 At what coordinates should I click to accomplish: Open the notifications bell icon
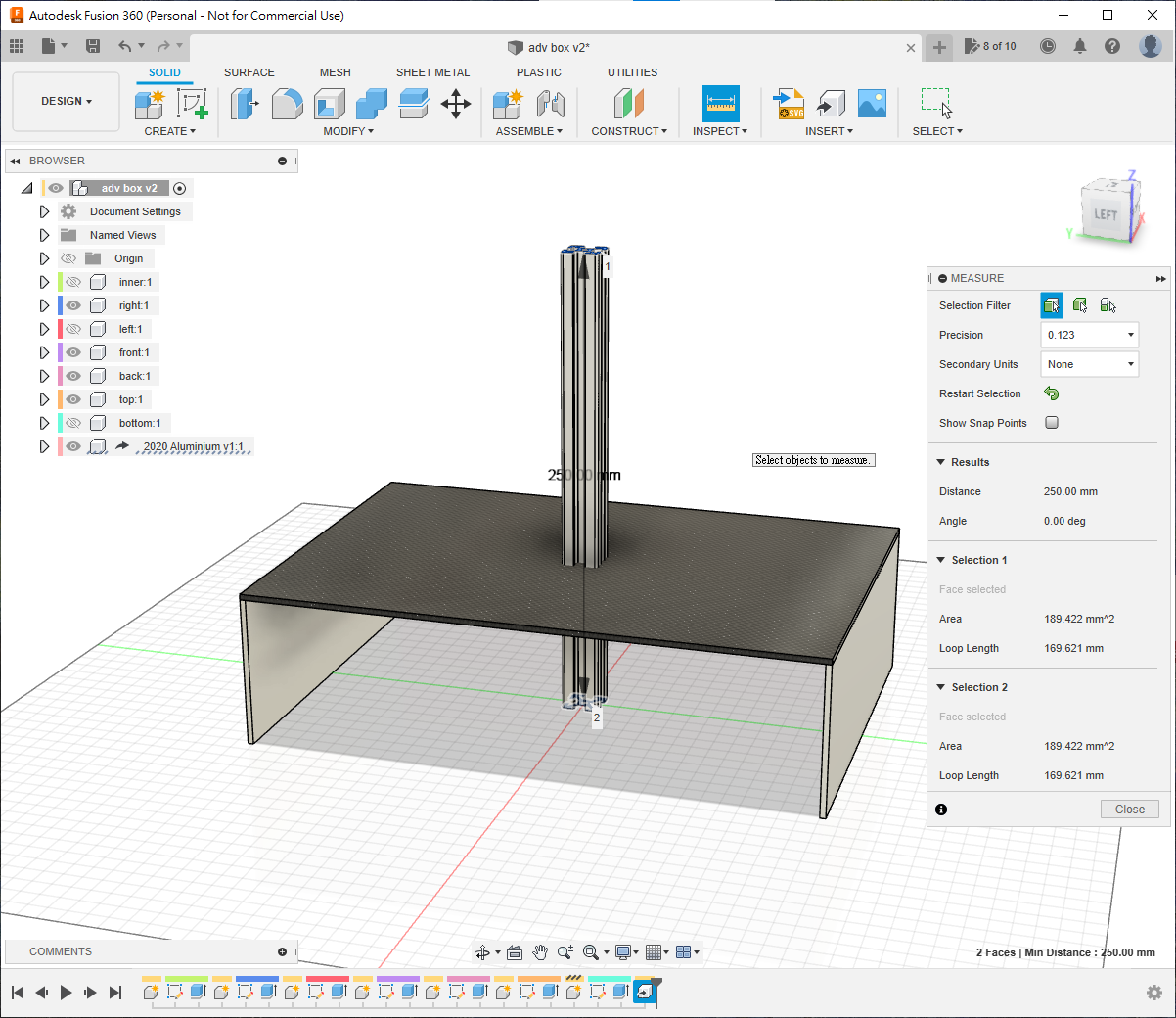click(x=1080, y=46)
